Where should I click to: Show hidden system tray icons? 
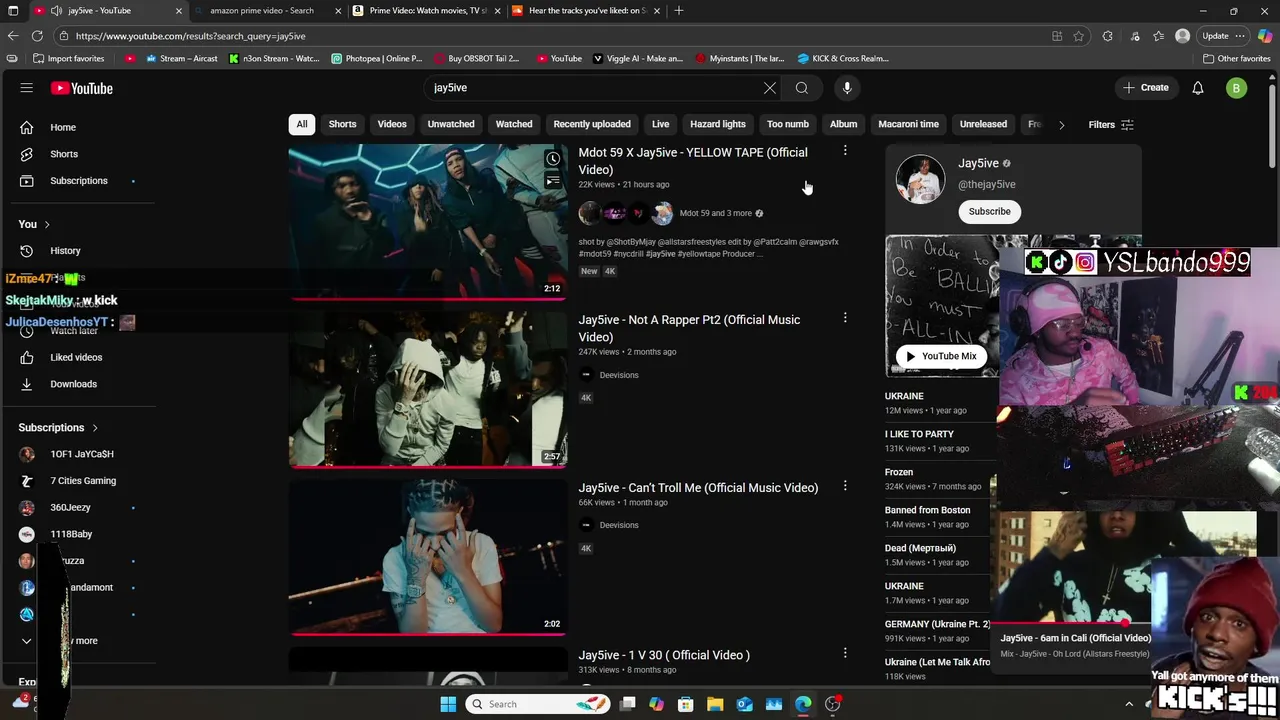coord(1129,704)
